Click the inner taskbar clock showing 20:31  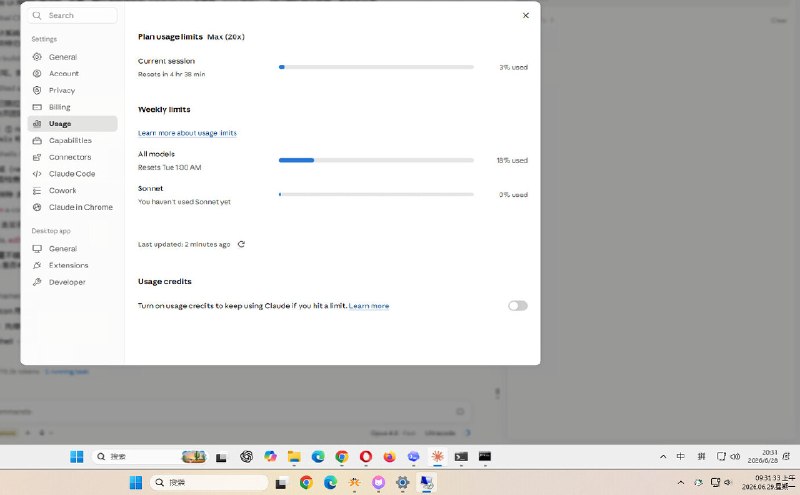763,457
